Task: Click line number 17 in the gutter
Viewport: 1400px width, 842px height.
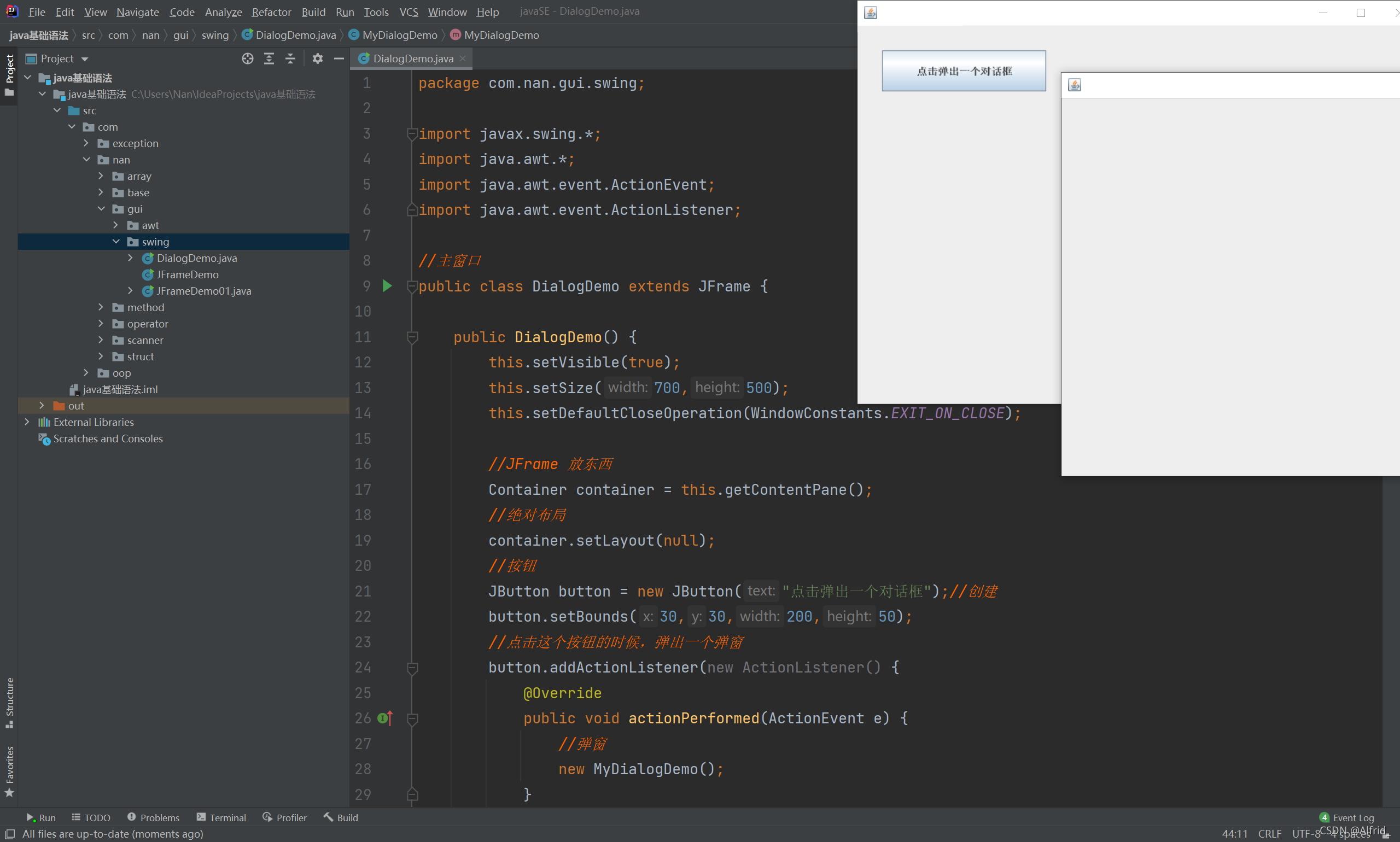Action: pos(363,490)
